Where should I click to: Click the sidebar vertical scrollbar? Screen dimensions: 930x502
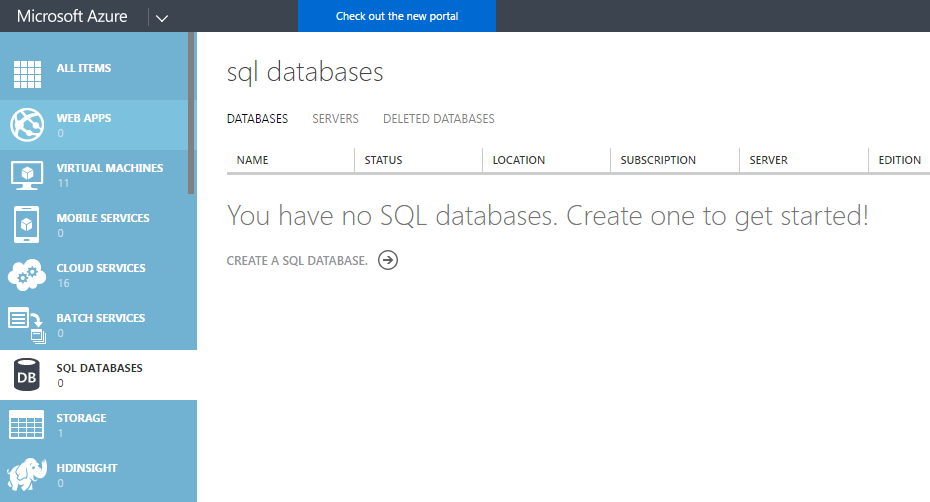coord(191,113)
